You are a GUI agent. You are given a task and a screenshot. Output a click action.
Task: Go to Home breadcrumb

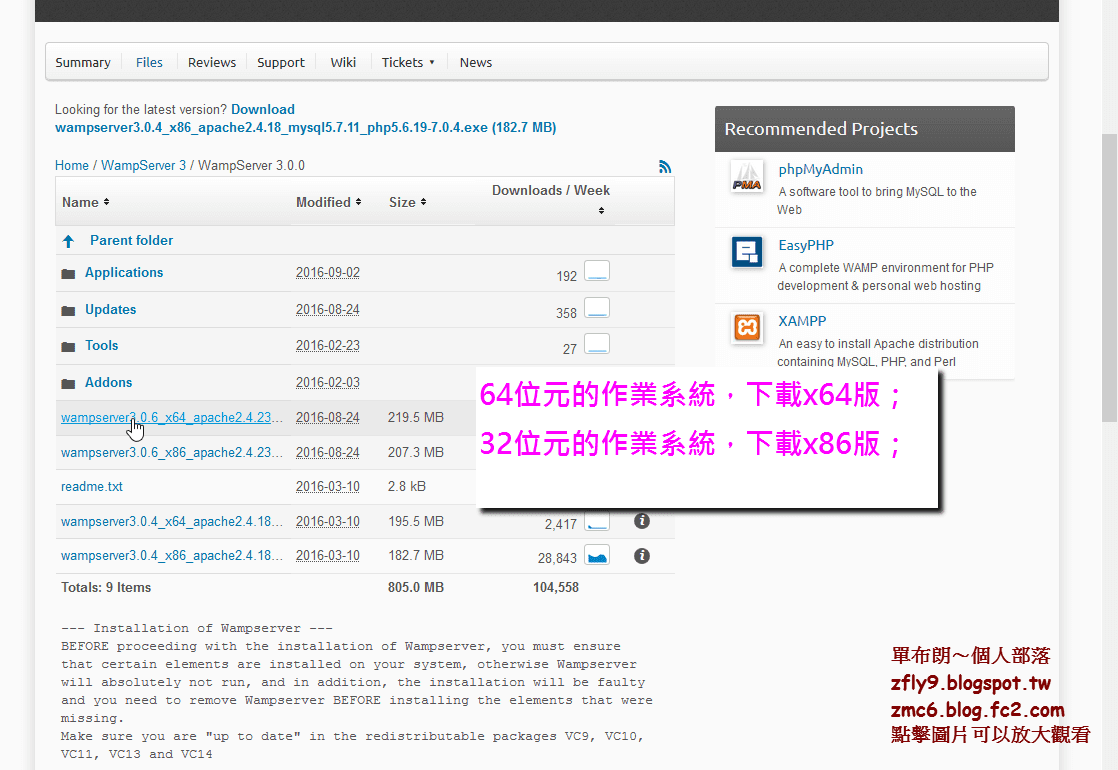(72, 165)
